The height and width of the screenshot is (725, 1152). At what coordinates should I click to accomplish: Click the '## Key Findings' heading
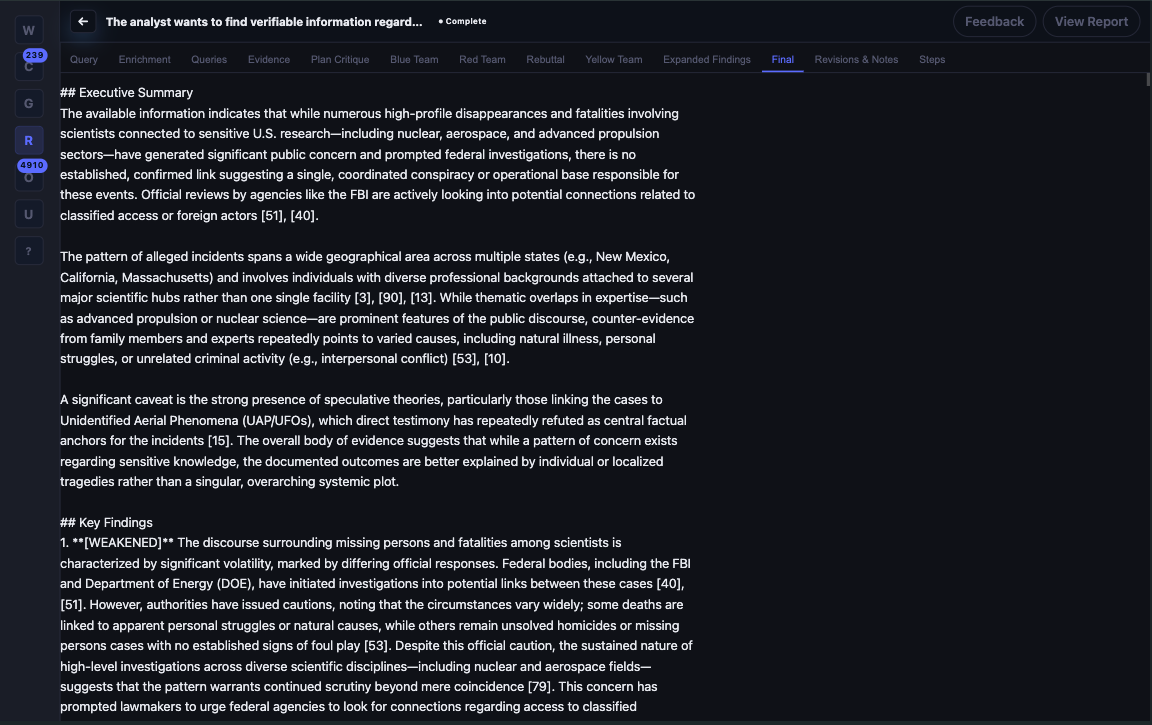pyautogui.click(x=107, y=522)
